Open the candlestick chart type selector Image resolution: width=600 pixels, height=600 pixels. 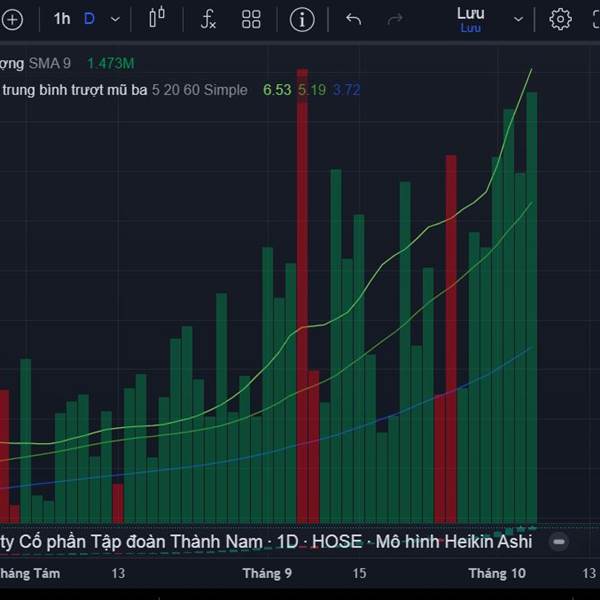tap(157, 19)
